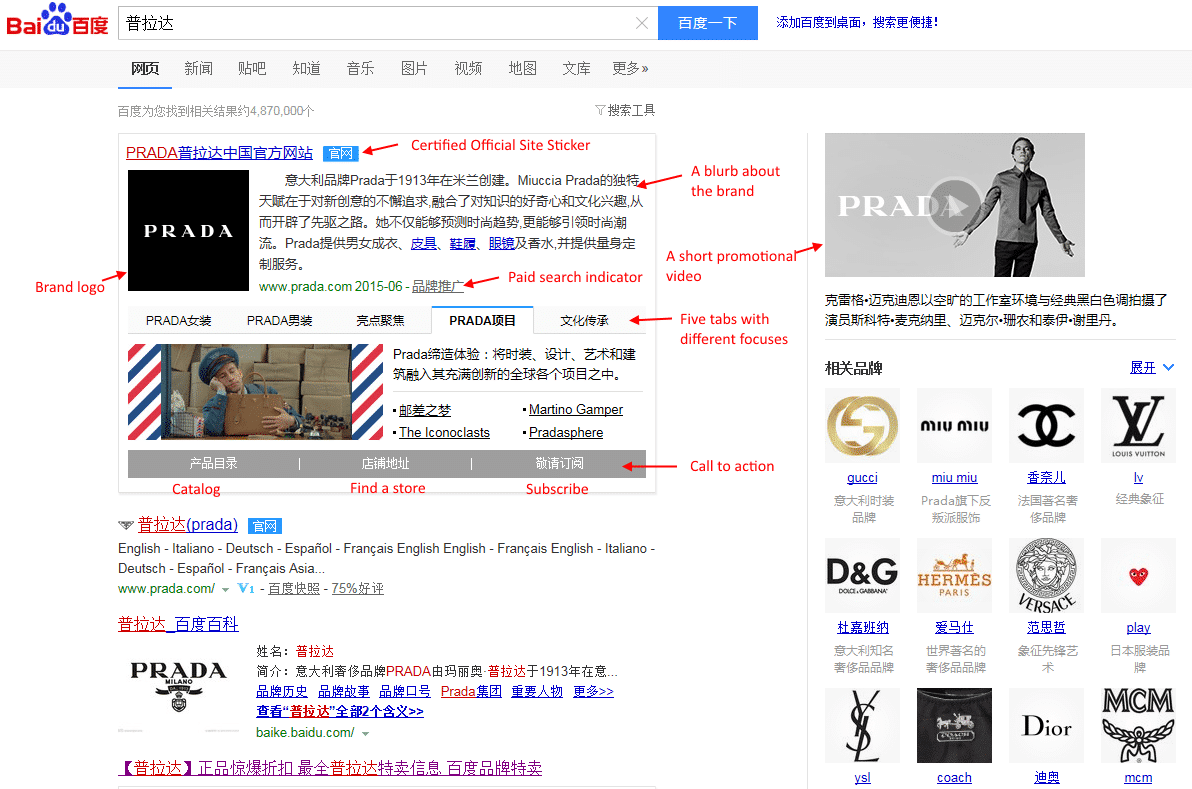This screenshot has height=789, width=1192.
Task: Select the 文化传承 tab
Action: (x=585, y=321)
